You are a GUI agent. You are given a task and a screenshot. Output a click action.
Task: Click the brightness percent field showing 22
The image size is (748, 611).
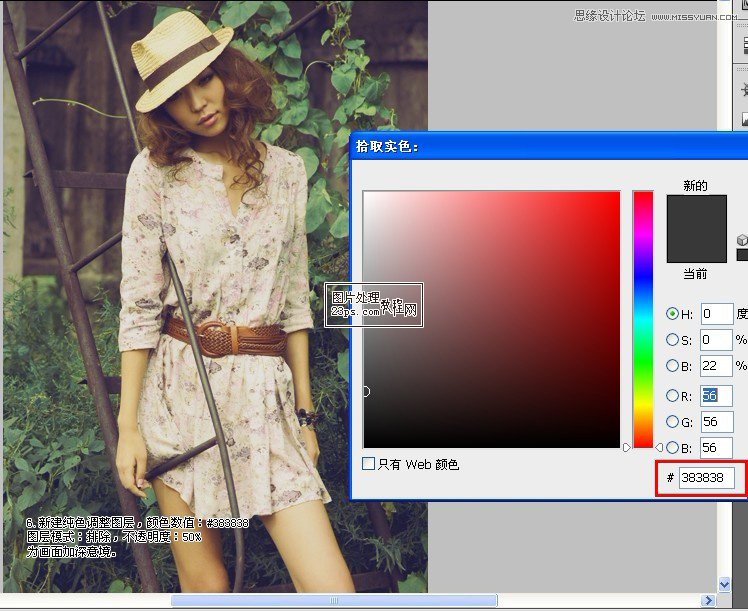(717, 366)
